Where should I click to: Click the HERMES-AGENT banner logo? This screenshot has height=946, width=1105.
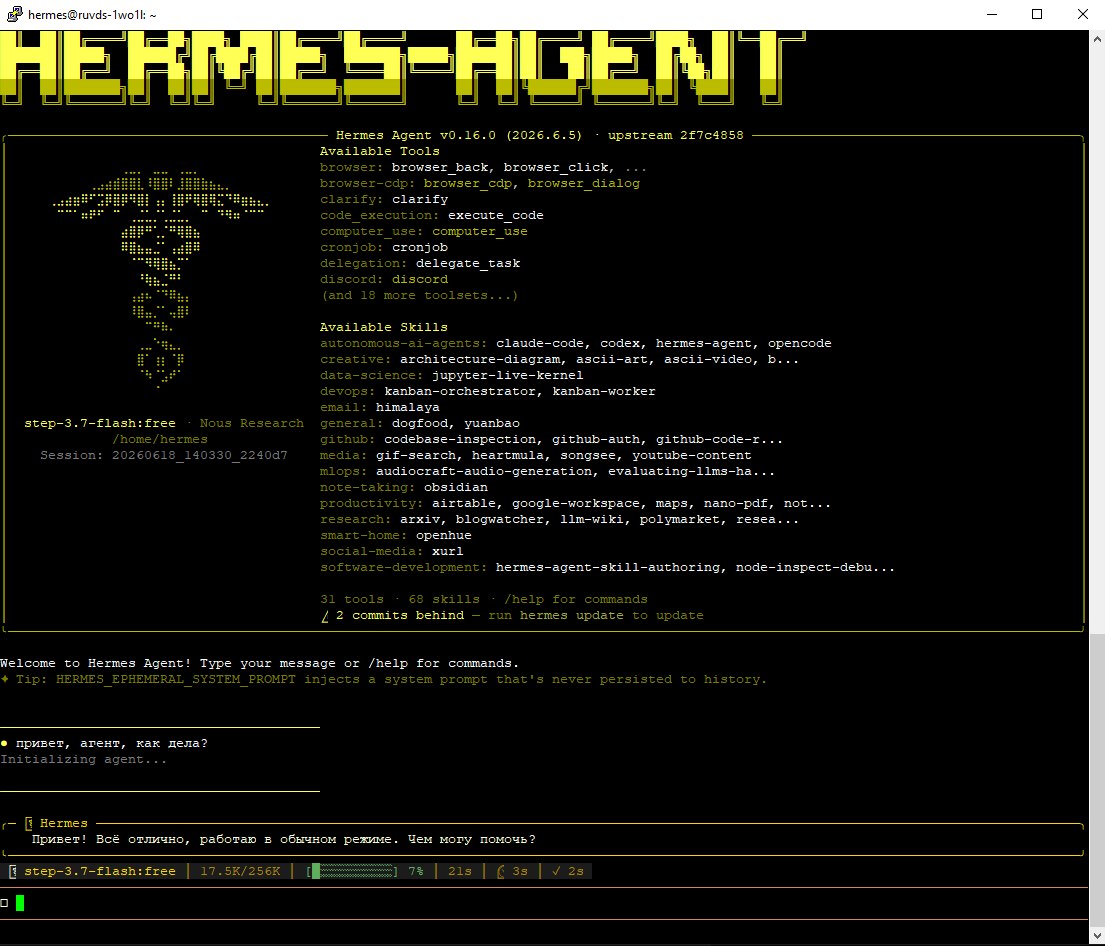pyautogui.click(x=402, y=68)
